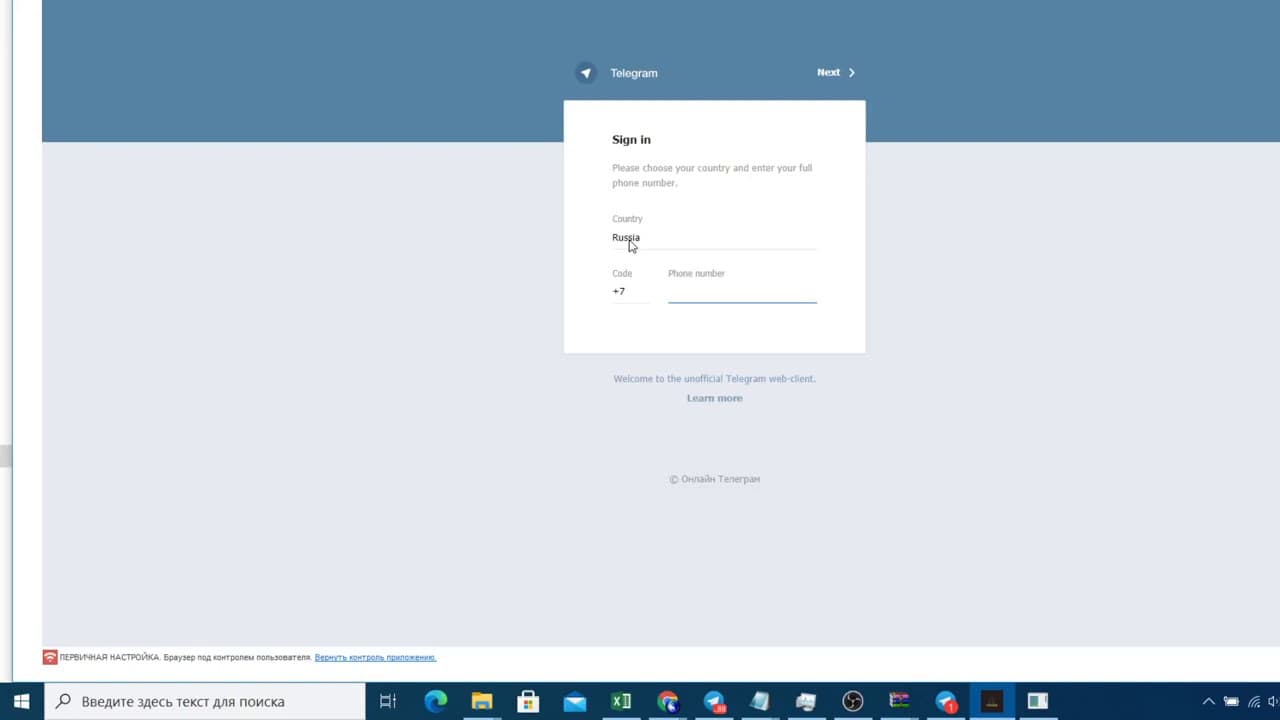Open the Telegram icon next to Chrome
Viewport: 1280px width, 720px height.
(x=714, y=701)
